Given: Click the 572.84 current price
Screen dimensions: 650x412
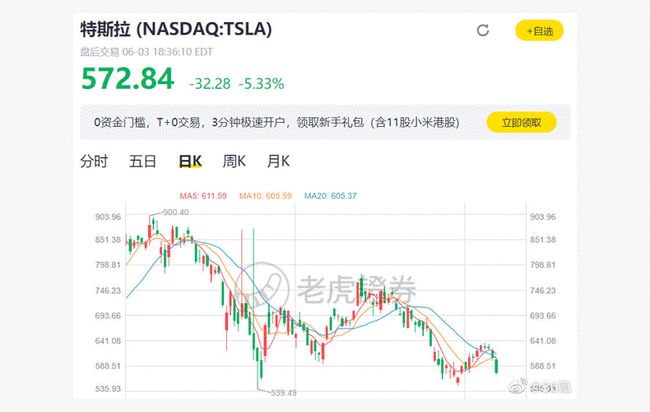Looking at the screenshot, I should 127,77.
